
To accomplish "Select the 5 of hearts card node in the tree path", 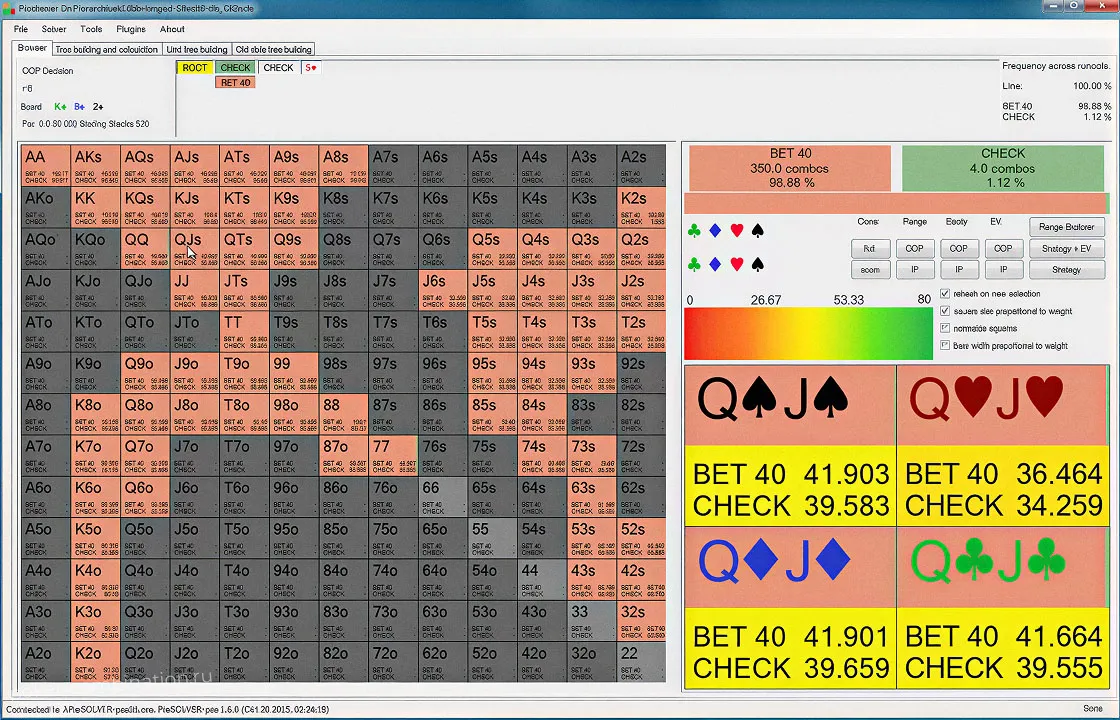I will pos(311,68).
